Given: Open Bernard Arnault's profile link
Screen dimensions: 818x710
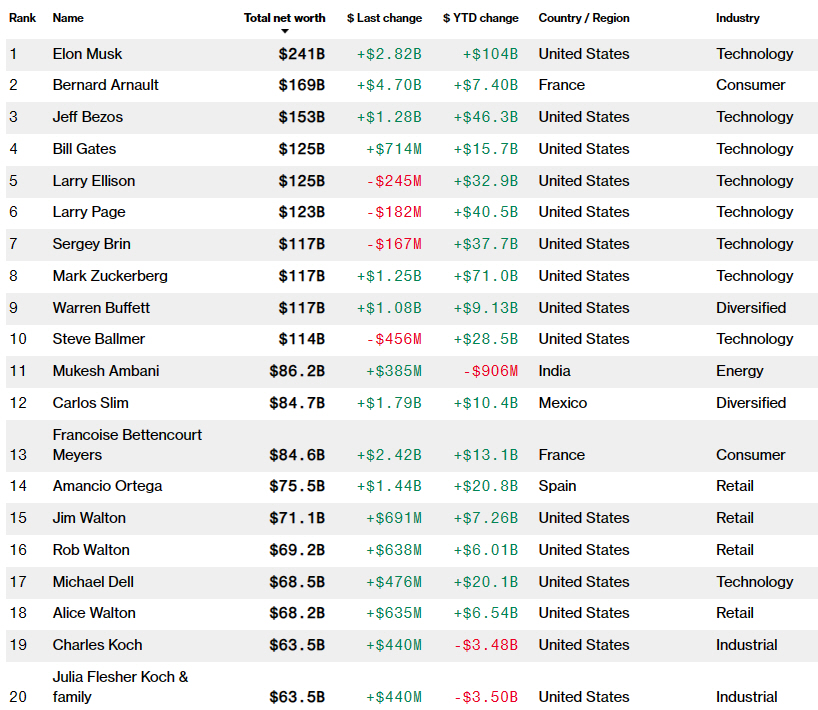Looking at the screenshot, I should tap(105, 85).
